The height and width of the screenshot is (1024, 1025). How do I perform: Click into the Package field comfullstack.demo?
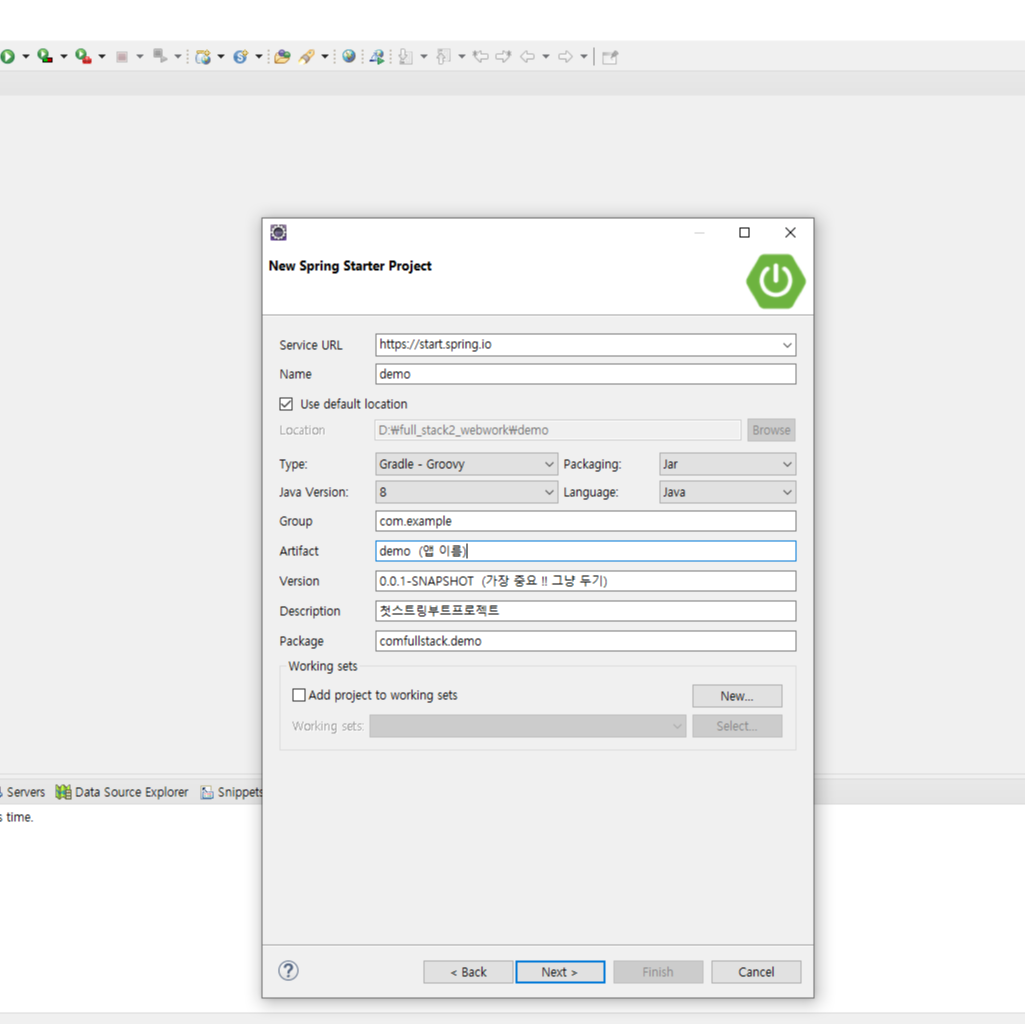tap(586, 641)
